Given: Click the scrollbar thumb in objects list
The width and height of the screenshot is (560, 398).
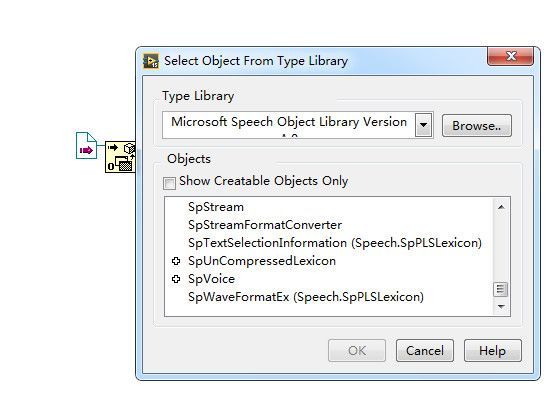Looking at the screenshot, I should point(501,289).
